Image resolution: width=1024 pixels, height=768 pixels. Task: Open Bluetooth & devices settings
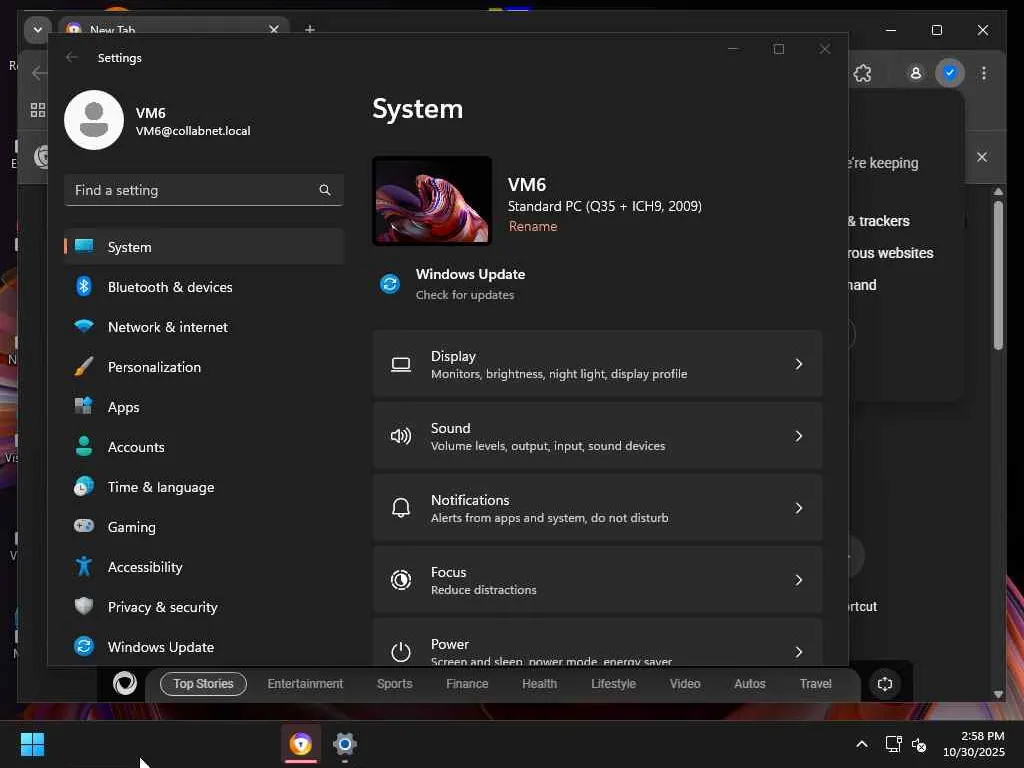point(204,287)
